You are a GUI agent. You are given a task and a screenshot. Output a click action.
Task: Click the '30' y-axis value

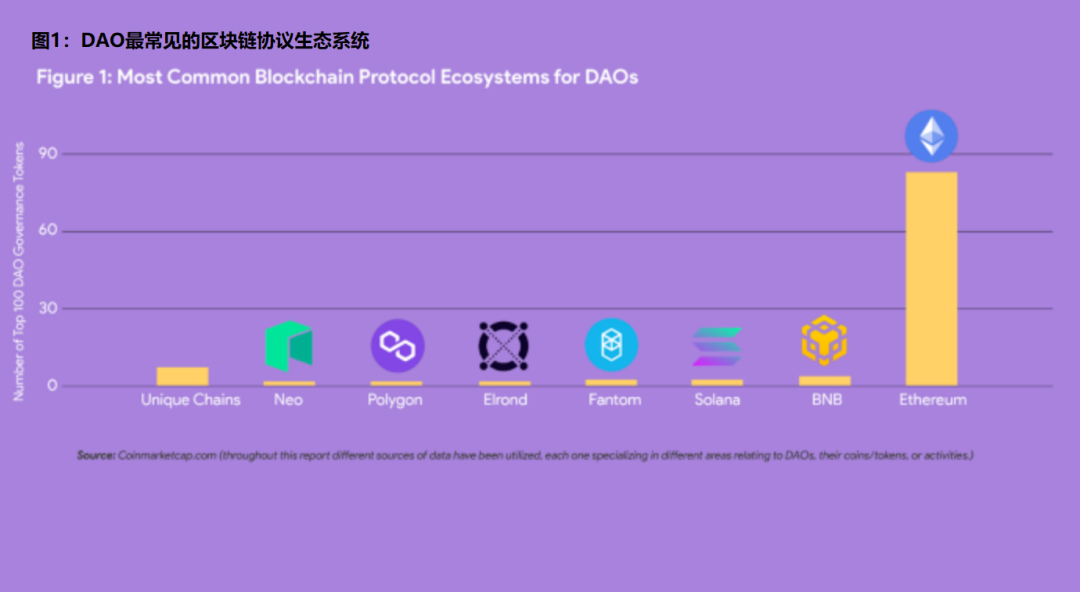(48, 307)
